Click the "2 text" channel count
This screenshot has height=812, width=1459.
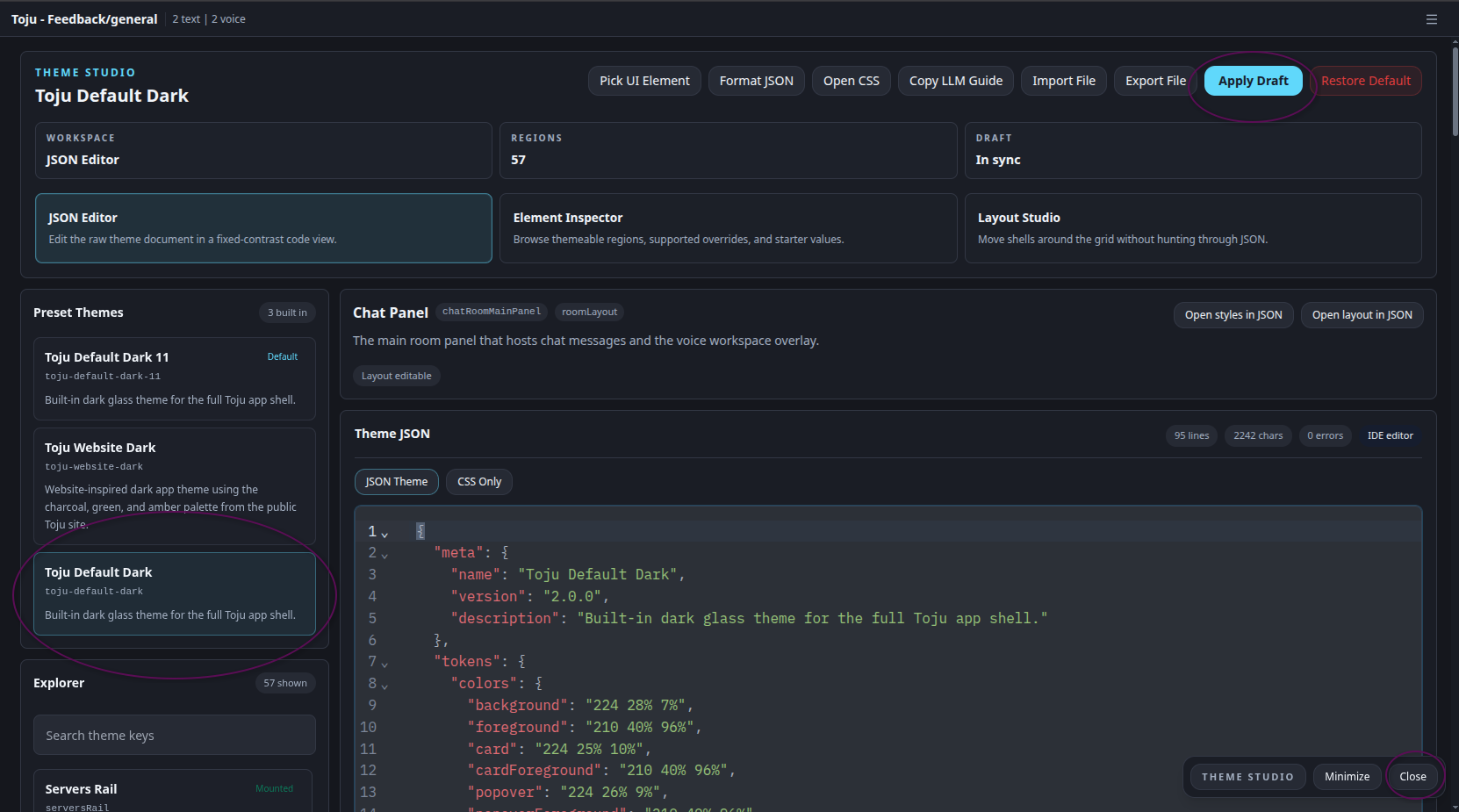pos(186,19)
